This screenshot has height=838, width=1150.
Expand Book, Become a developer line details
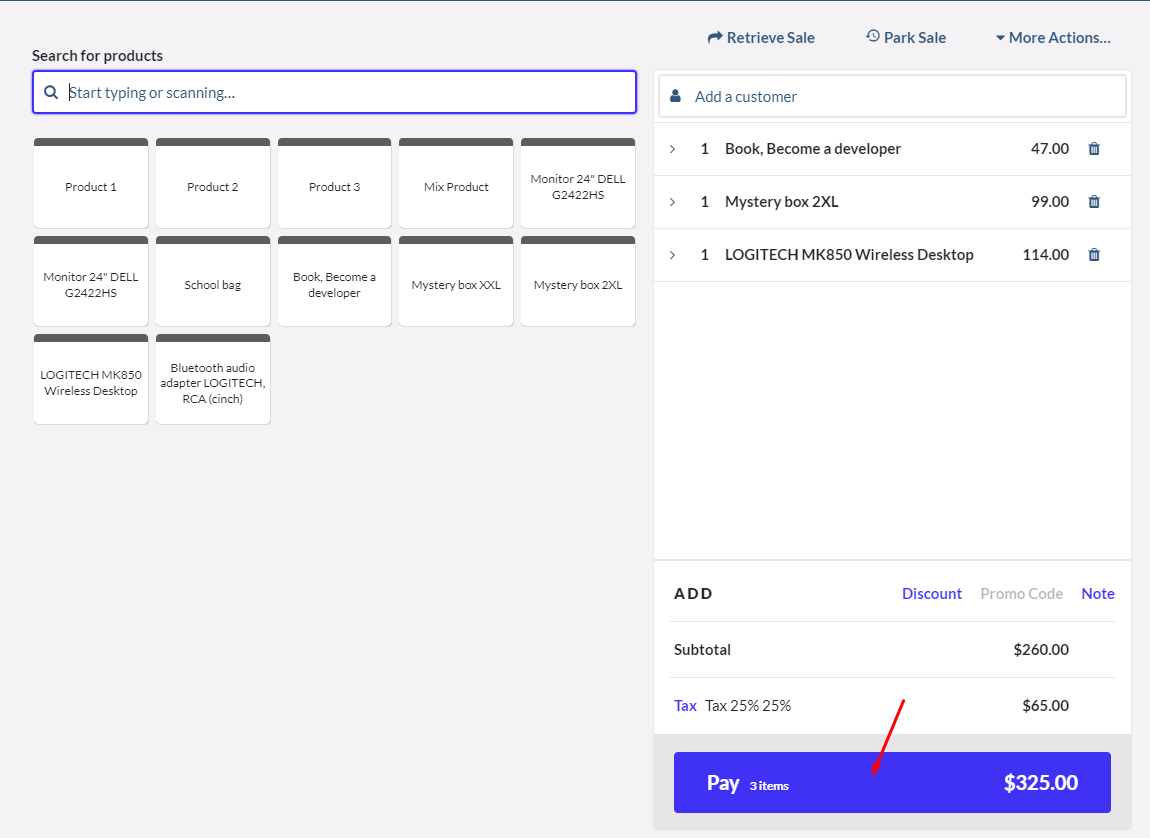click(x=672, y=149)
